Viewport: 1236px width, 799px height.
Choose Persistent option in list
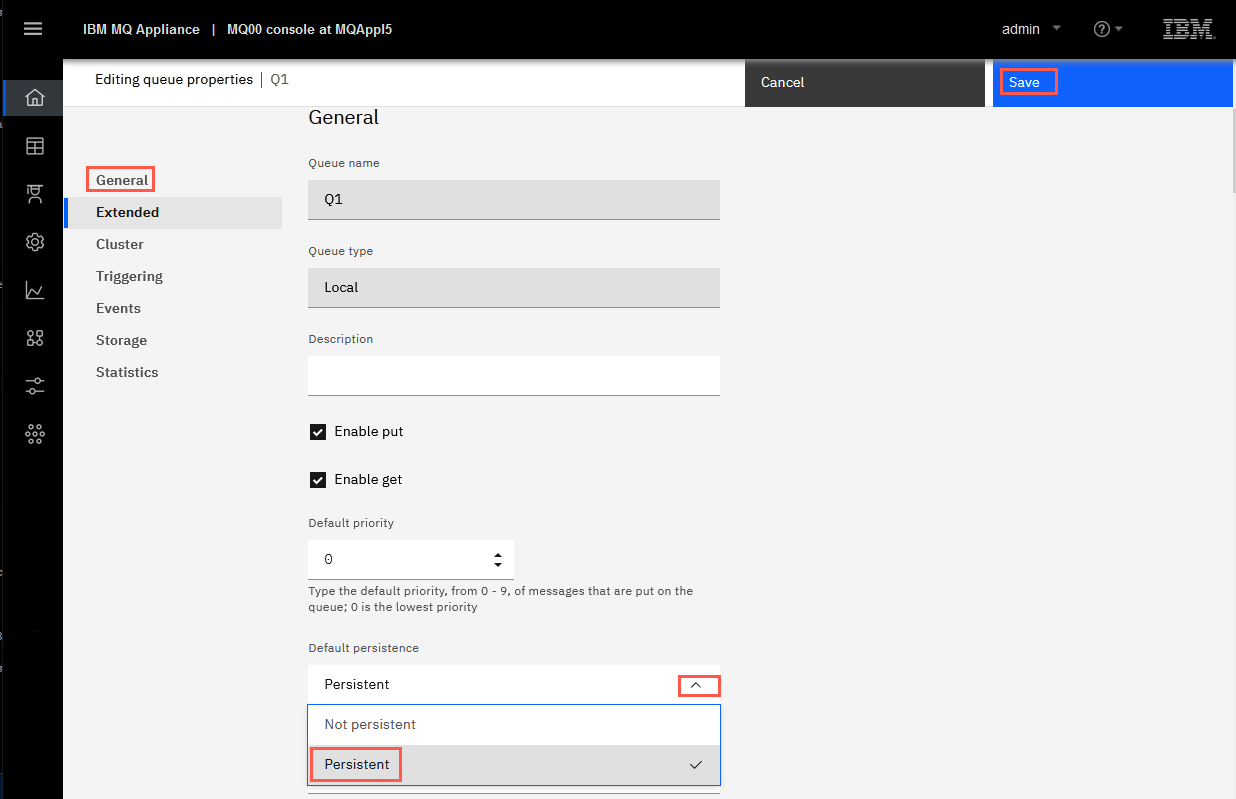point(514,765)
